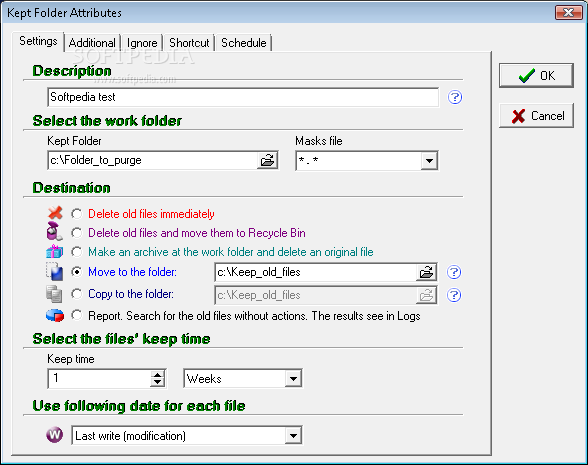Select Delete old files immediately option
The image size is (588, 465).
coord(76,214)
